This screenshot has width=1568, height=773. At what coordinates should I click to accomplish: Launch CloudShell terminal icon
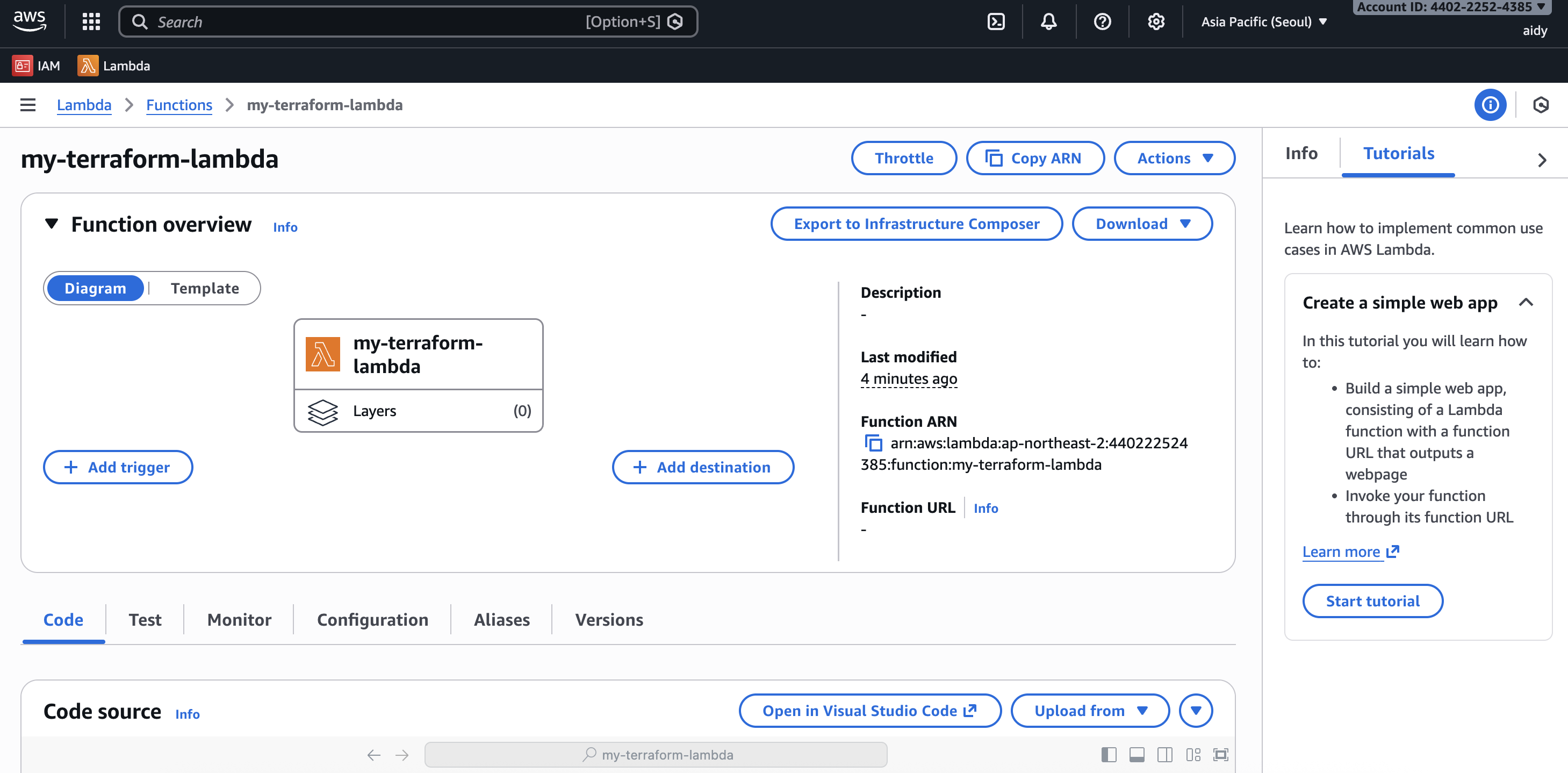[x=995, y=22]
